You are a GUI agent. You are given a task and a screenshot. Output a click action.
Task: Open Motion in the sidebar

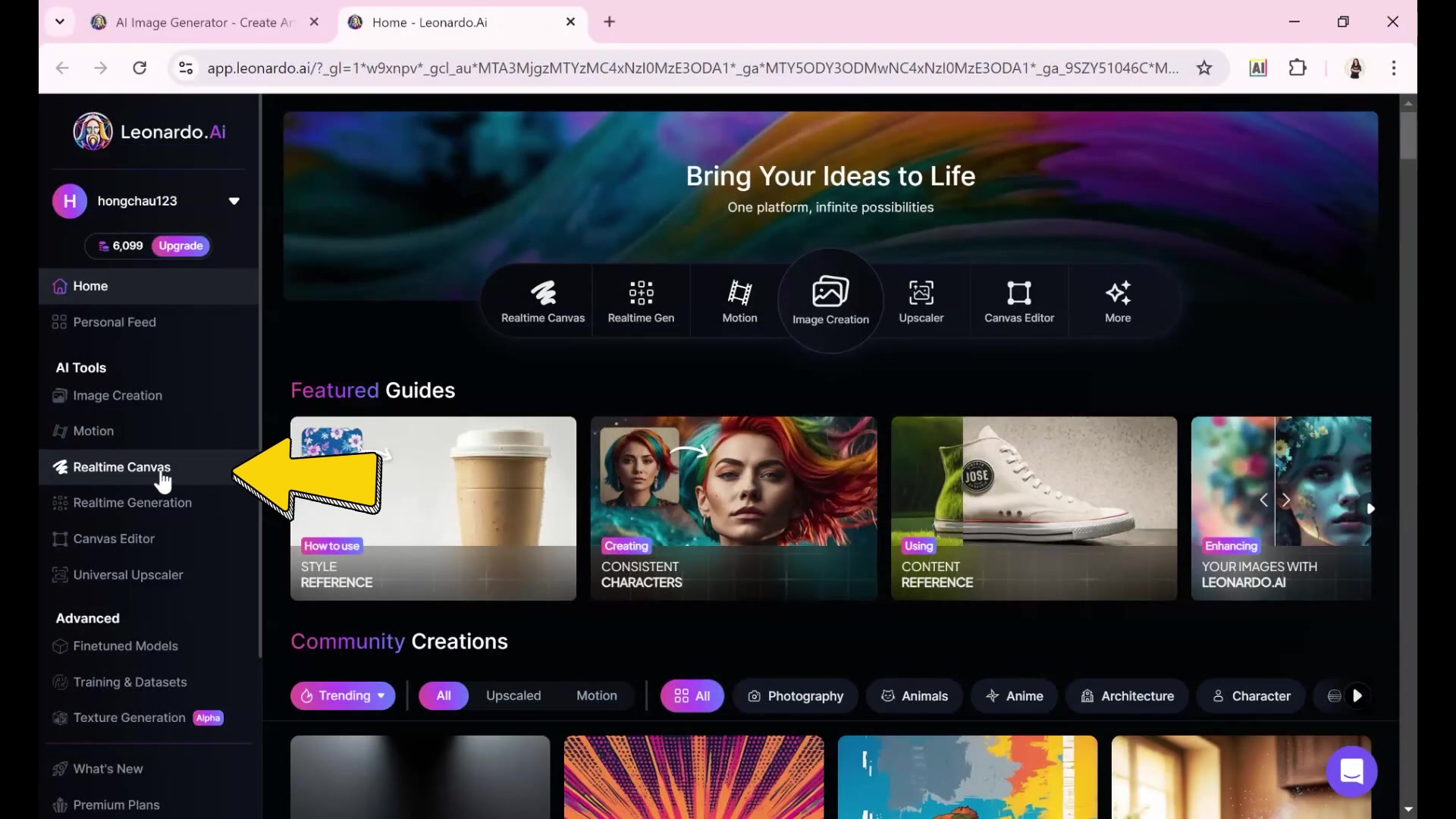coord(149,431)
